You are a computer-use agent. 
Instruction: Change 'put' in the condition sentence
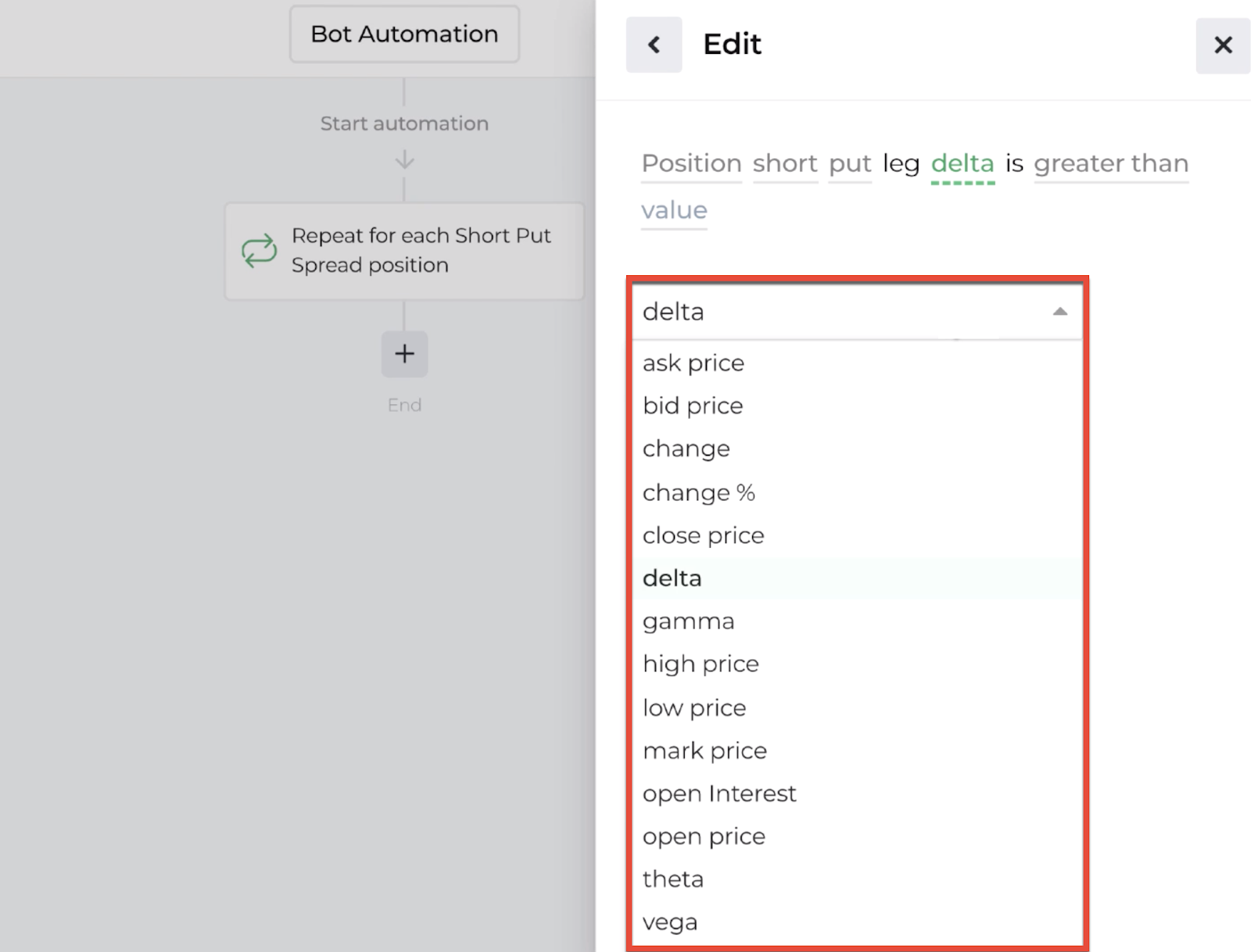coord(850,163)
